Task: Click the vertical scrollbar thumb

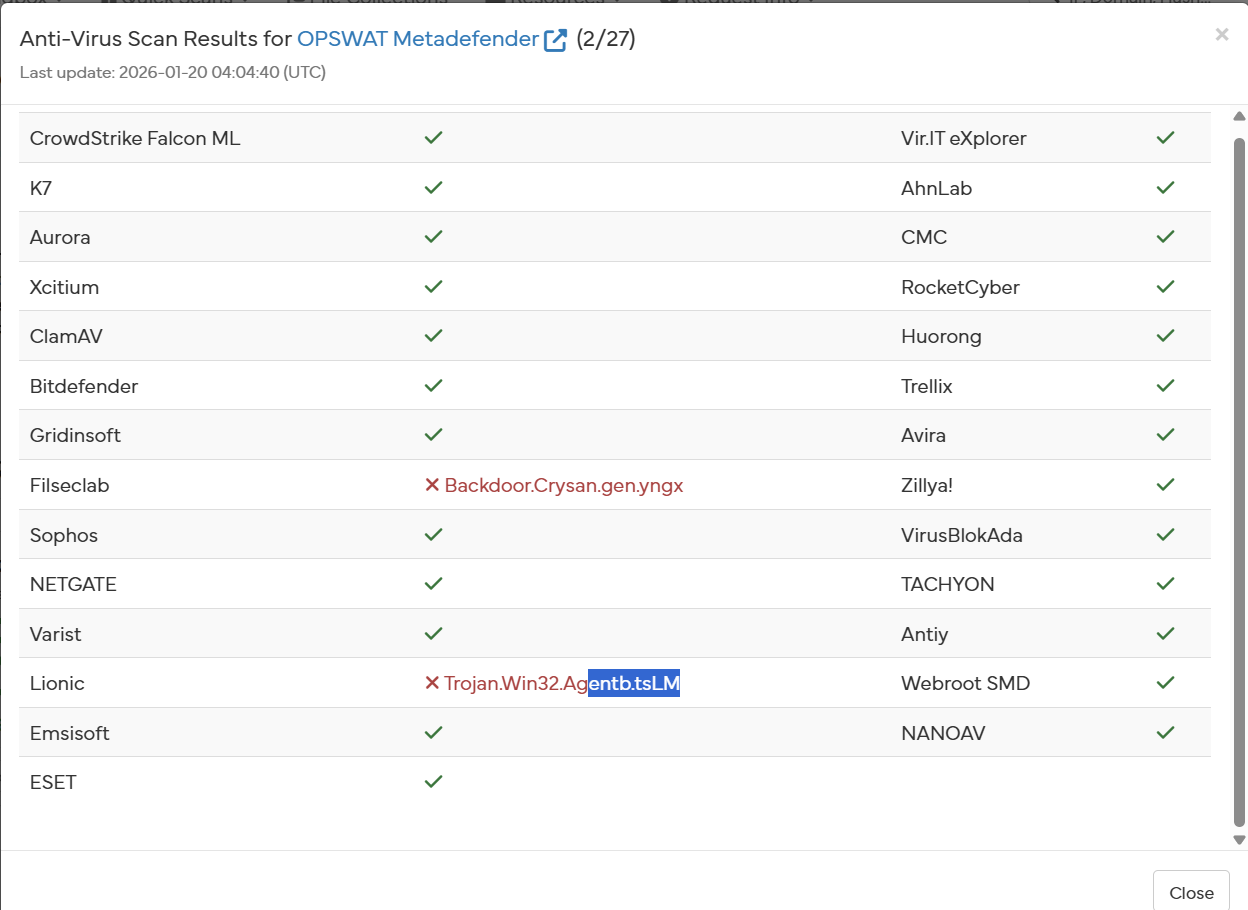Action: pos(1239,480)
